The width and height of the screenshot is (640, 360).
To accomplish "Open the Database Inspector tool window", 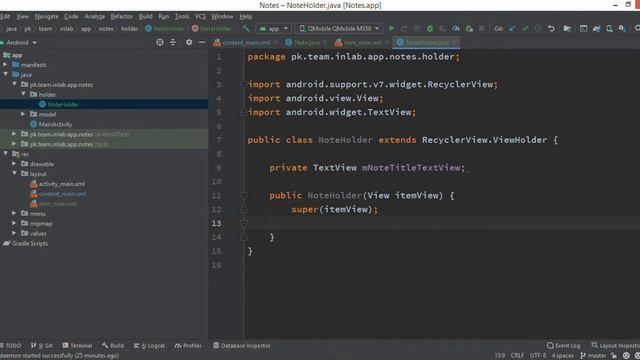I will (x=242, y=346).
